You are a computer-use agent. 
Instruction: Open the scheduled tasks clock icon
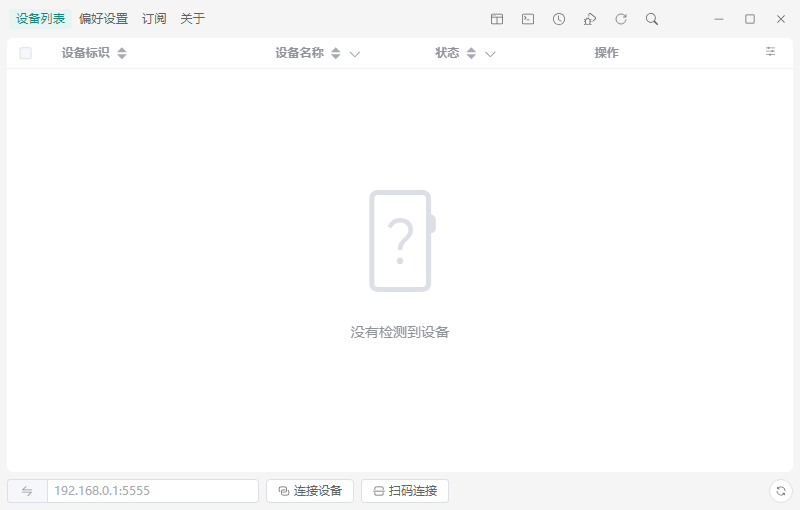[559, 19]
